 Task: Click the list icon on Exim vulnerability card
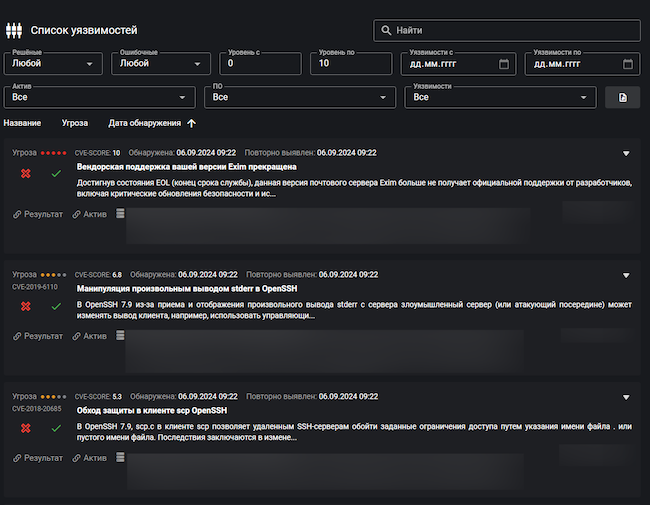pos(121,214)
